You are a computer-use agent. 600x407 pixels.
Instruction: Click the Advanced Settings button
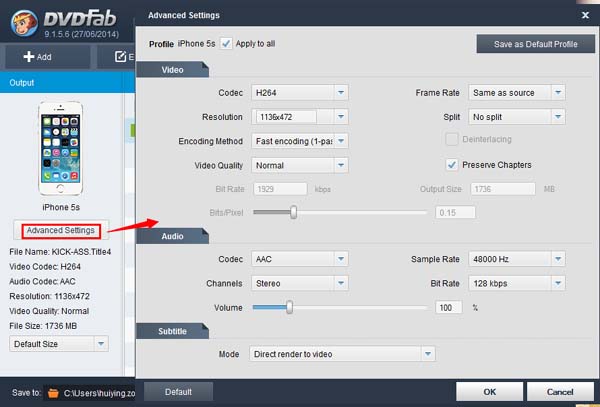[60, 230]
